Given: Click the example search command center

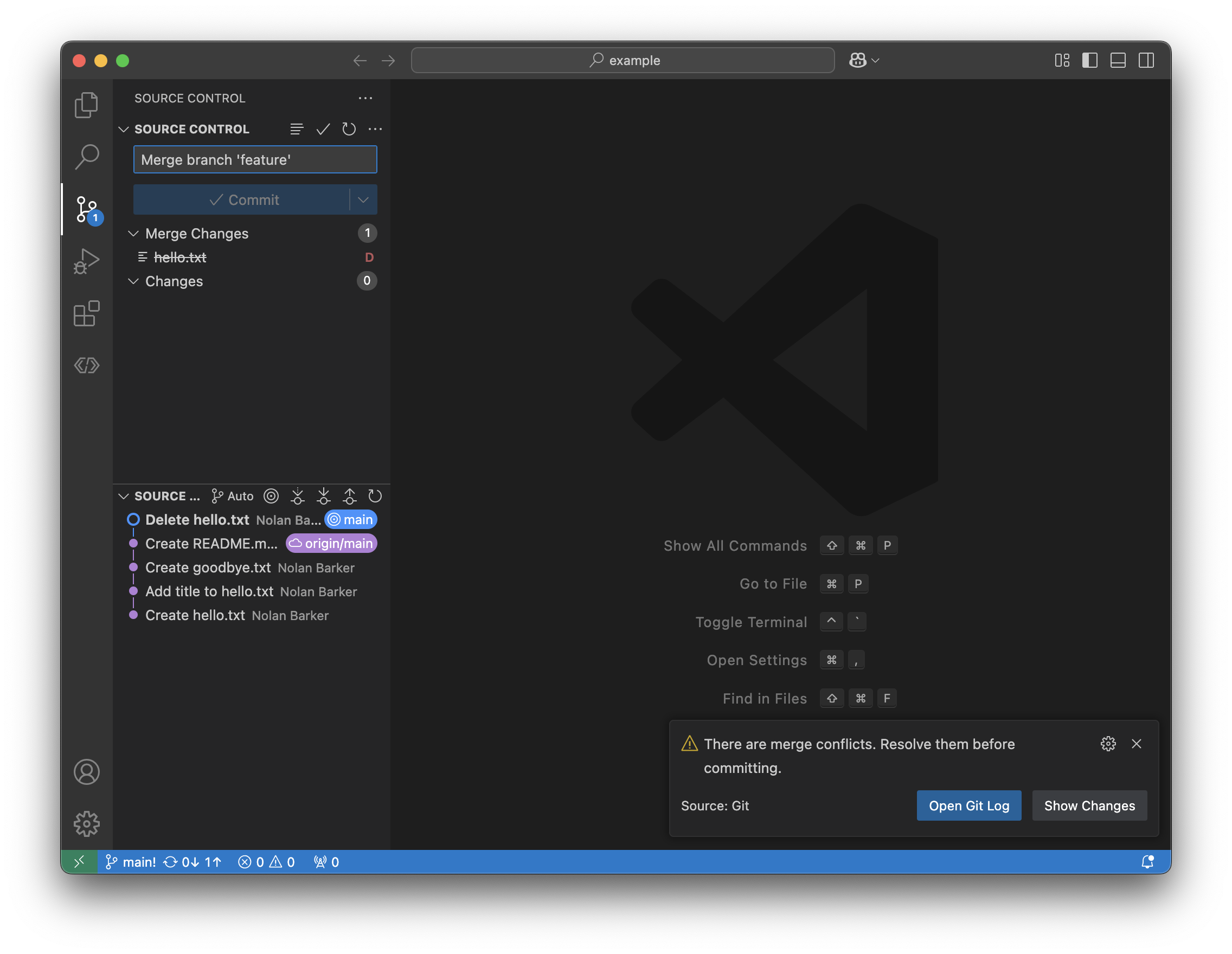Looking at the screenshot, I should tap(623, 60).
